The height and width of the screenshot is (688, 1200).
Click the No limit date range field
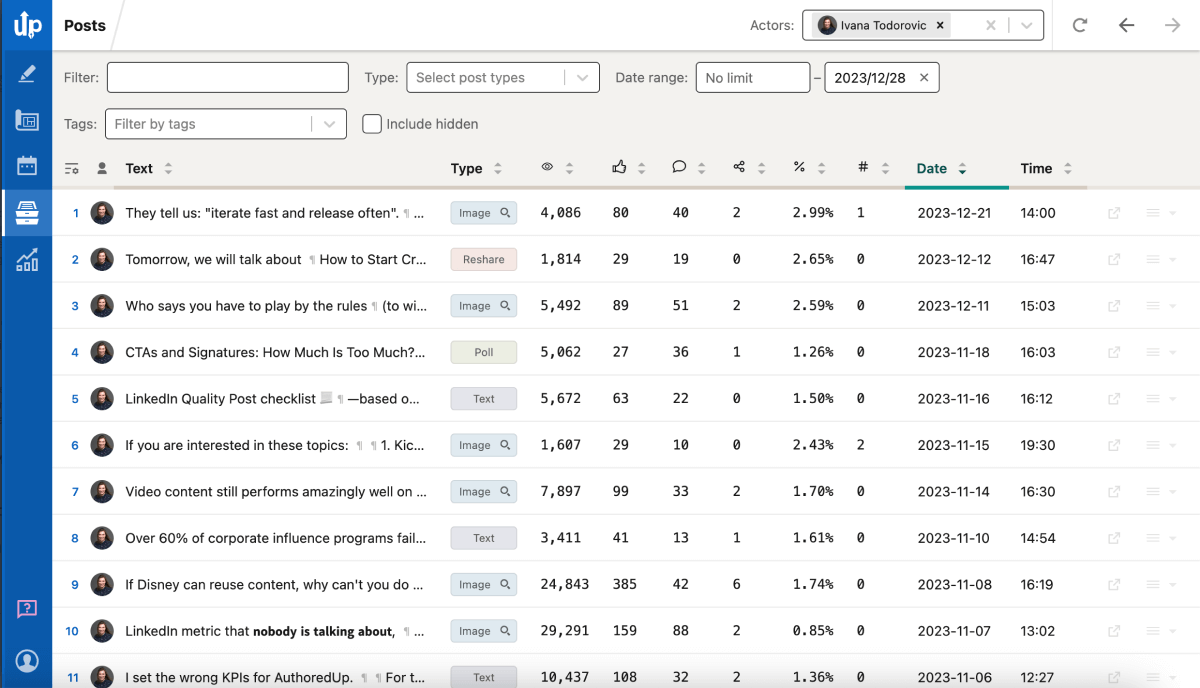[752, 77]
